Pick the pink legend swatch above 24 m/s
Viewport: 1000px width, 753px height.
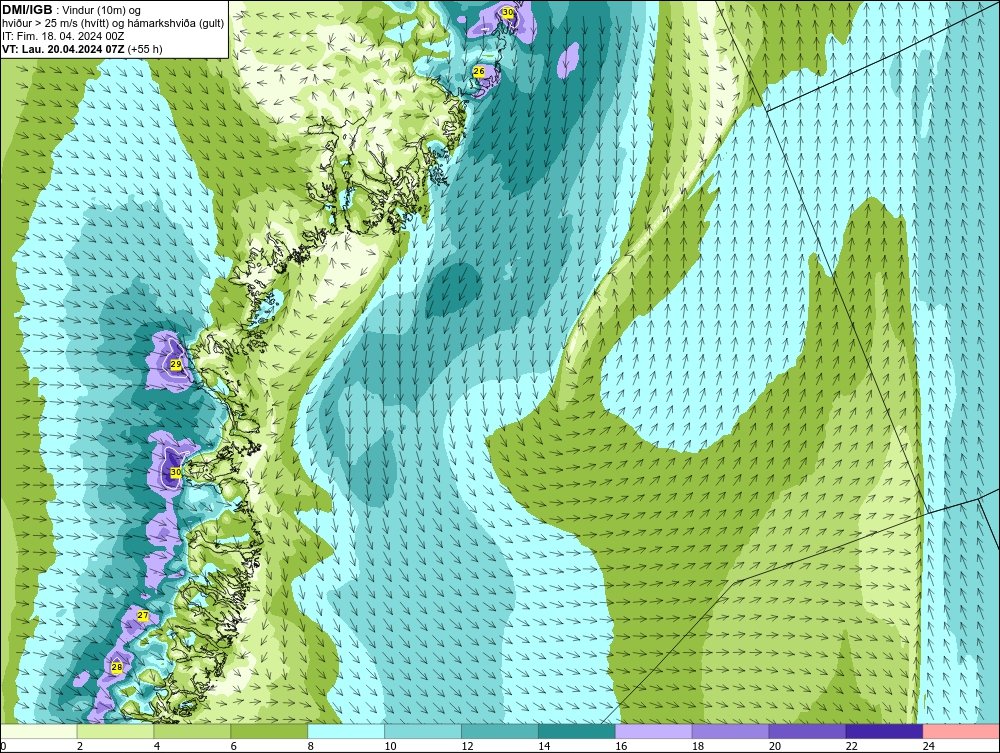[962, 731]
